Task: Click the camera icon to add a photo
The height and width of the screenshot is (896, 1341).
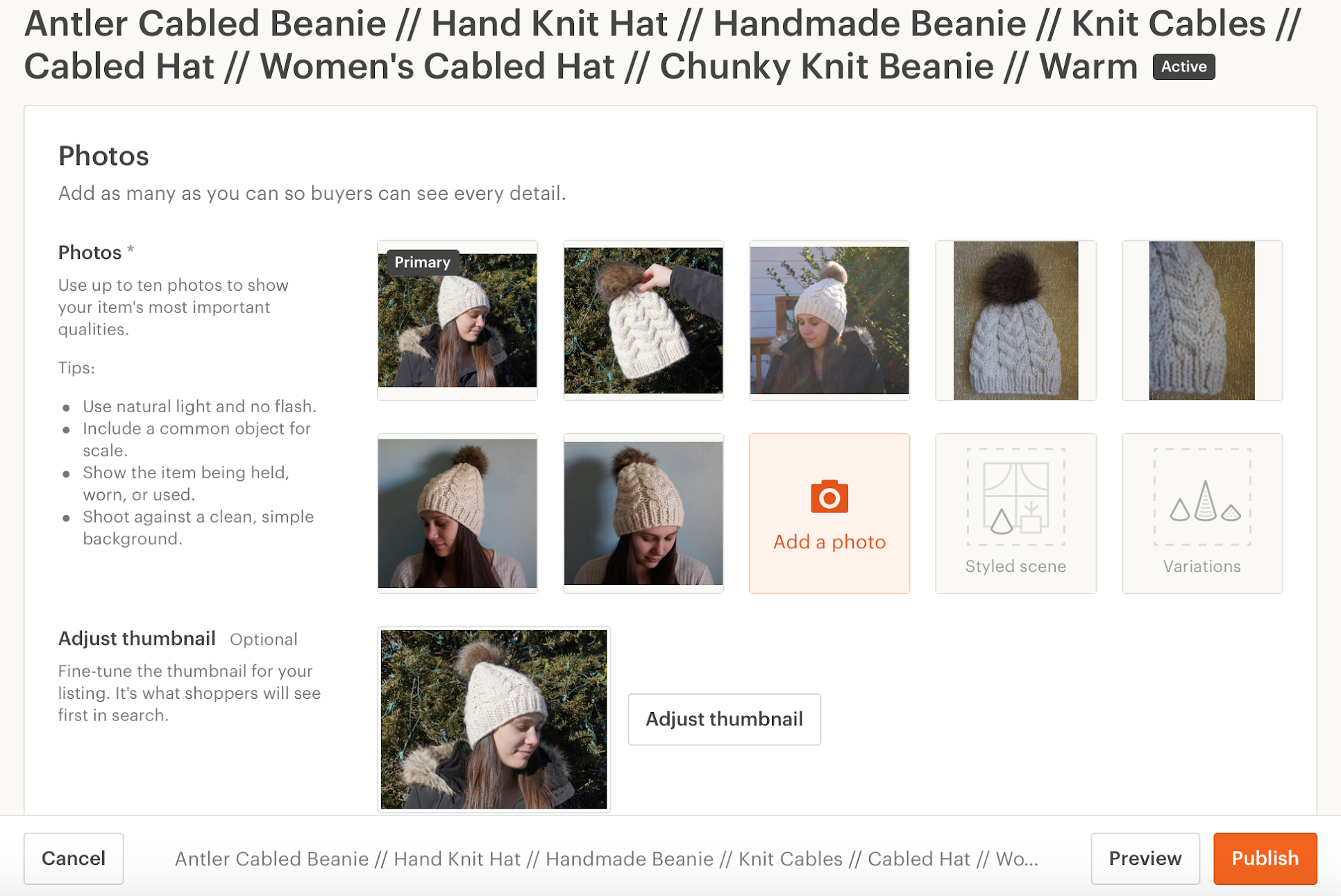Action: pyautogui.click(x=829, y=496)
